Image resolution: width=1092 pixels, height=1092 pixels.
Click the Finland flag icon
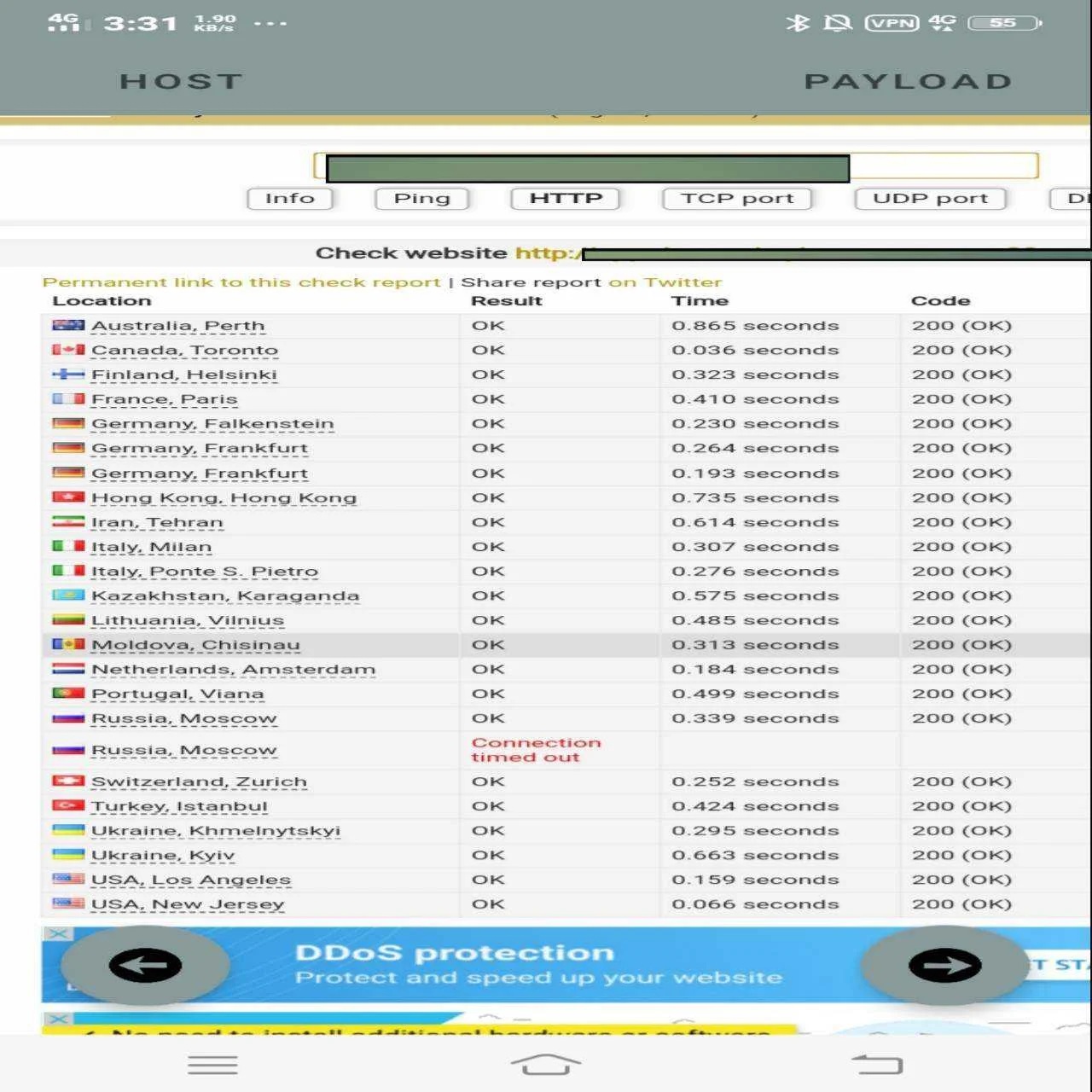(68, 374)
